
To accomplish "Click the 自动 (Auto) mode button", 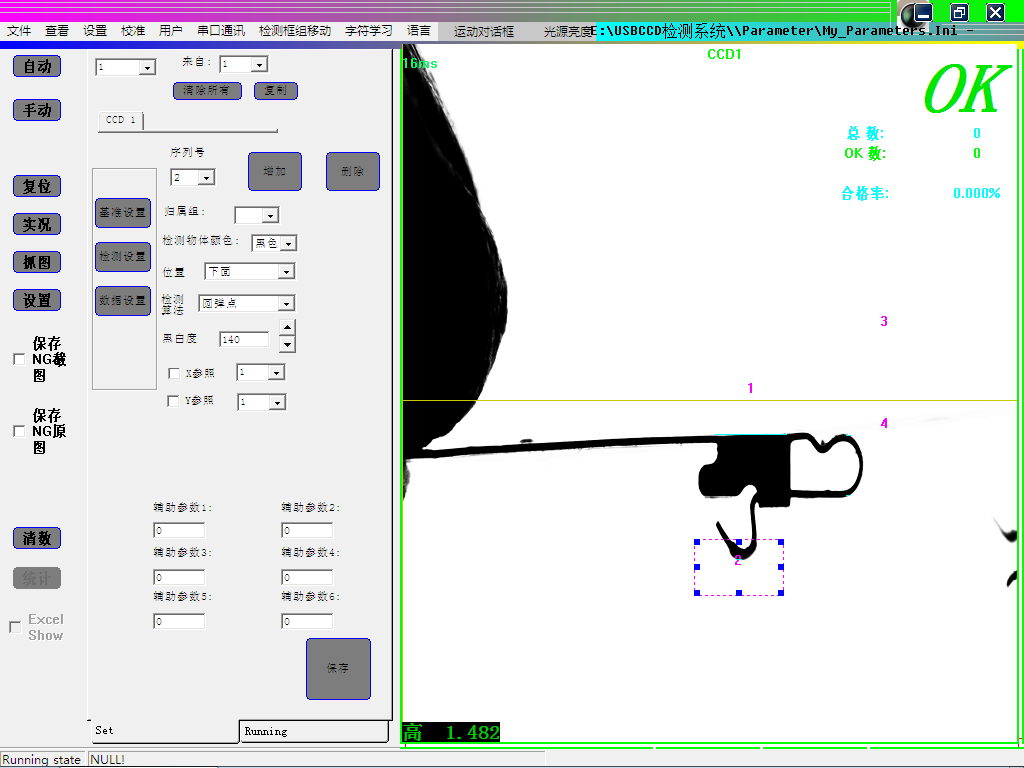I will [37, 66].
